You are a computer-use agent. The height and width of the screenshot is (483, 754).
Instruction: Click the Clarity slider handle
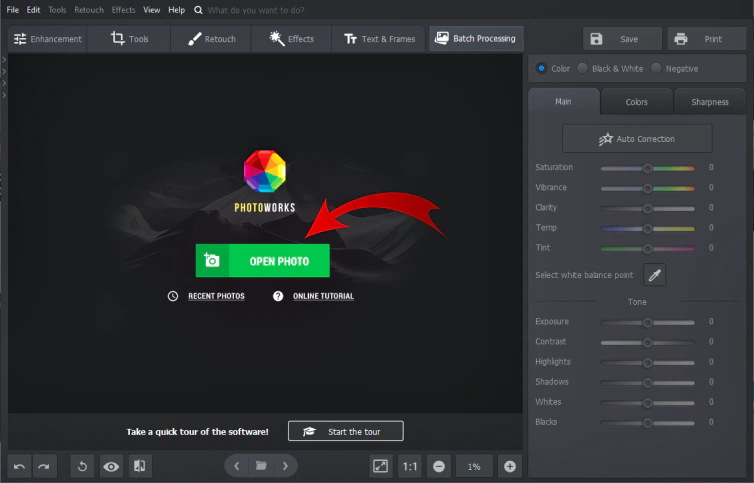647,208
